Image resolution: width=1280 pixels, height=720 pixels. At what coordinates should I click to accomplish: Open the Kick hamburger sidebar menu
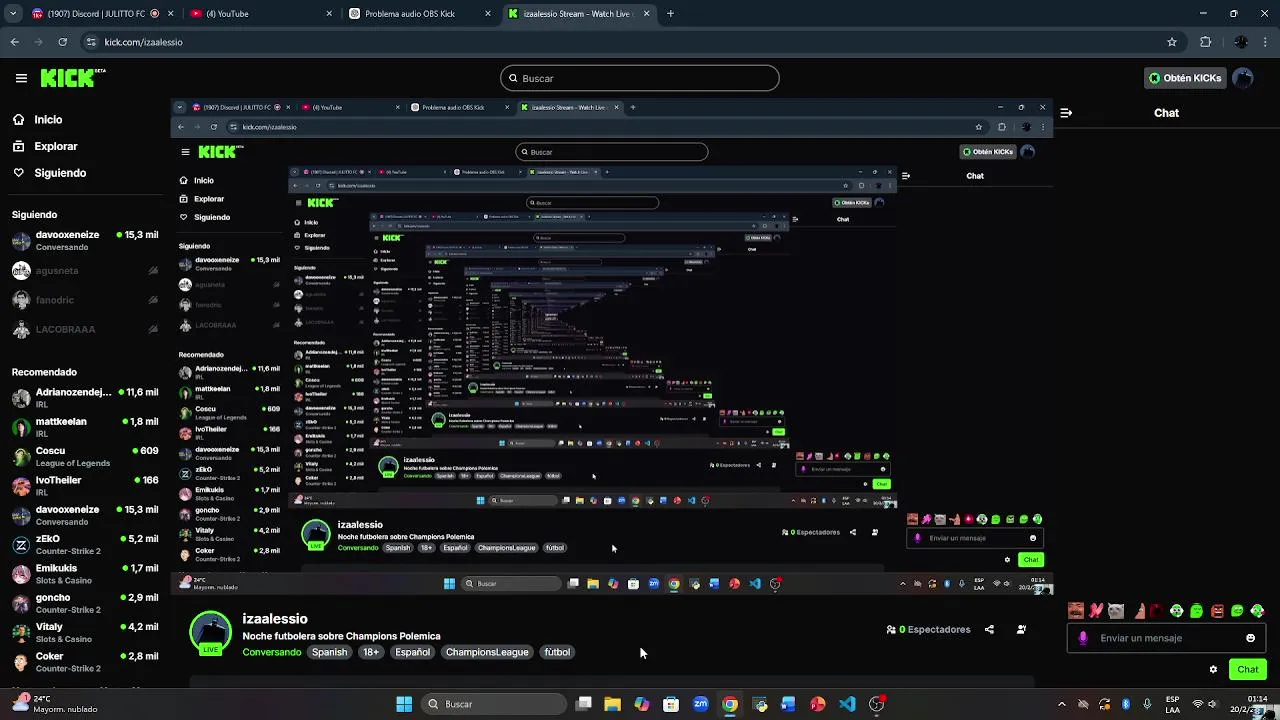[21, 78]
